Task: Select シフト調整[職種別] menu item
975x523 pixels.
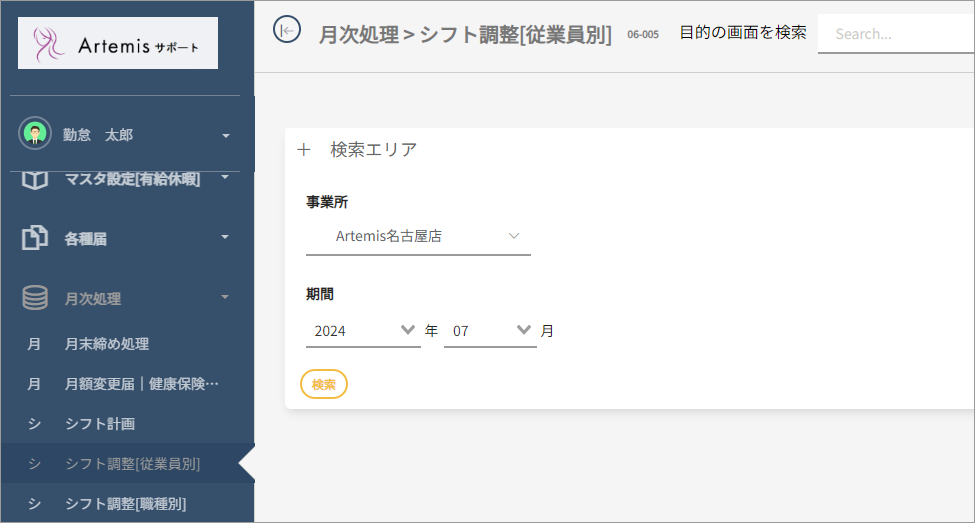Action: click(x=125, y=503)
